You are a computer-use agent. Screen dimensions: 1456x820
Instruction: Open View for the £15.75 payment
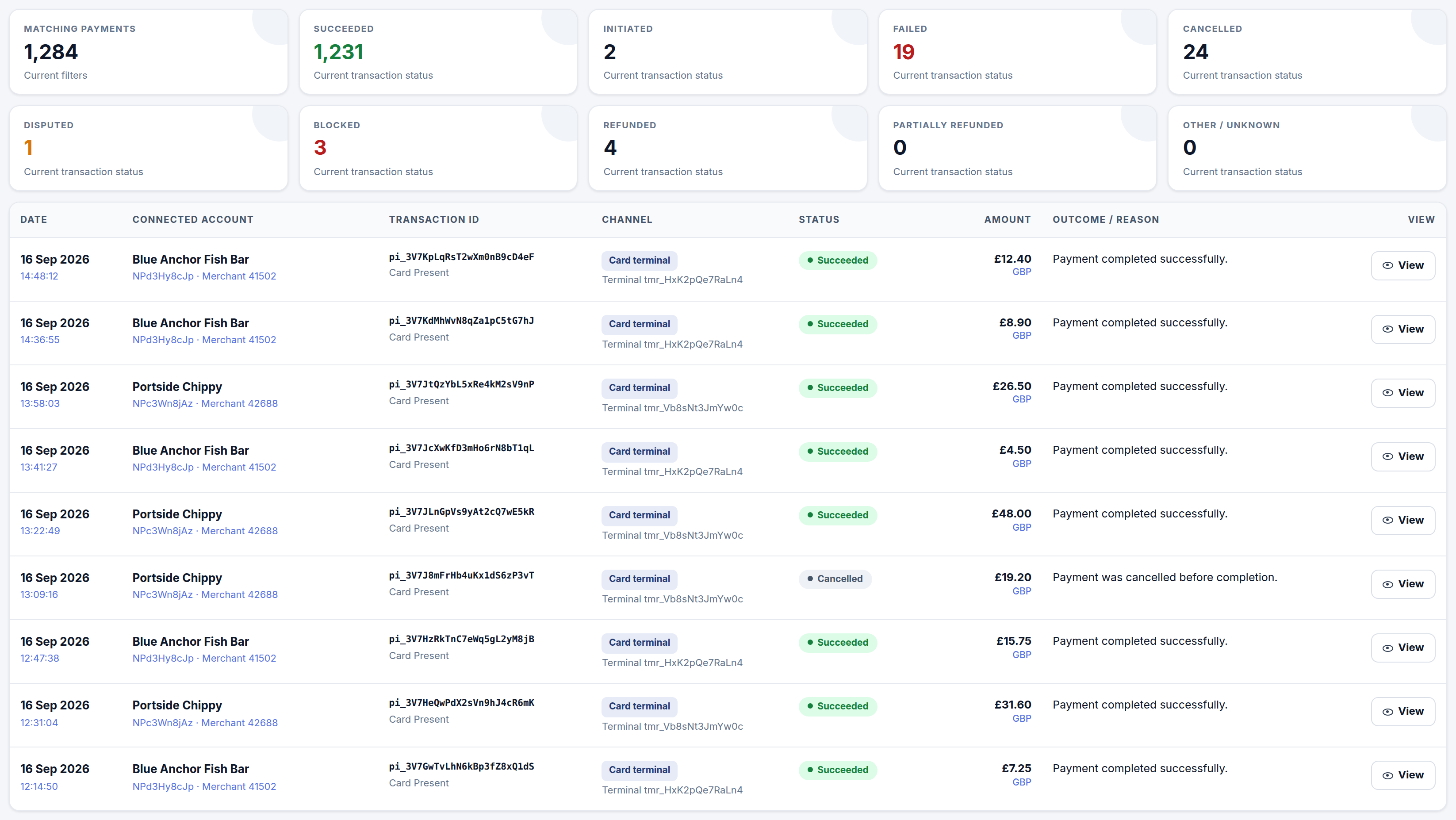(x=1403, y=648)
